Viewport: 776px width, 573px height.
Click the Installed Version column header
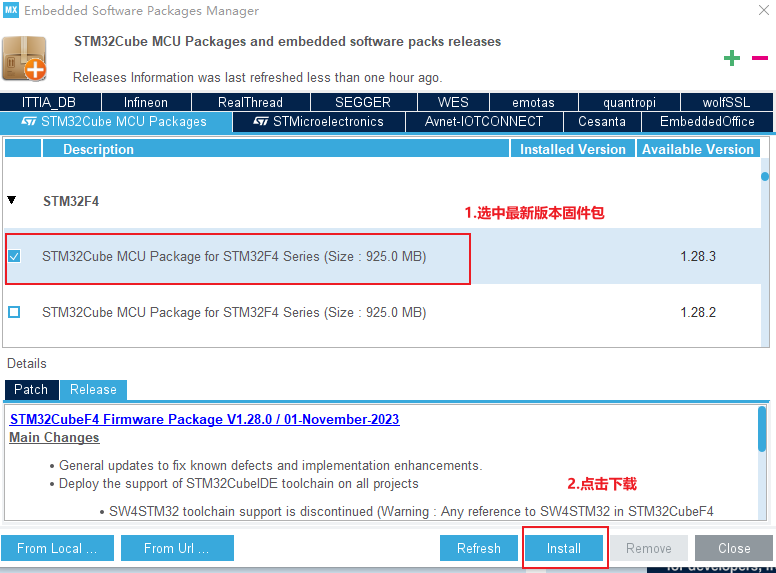(573, 149)
